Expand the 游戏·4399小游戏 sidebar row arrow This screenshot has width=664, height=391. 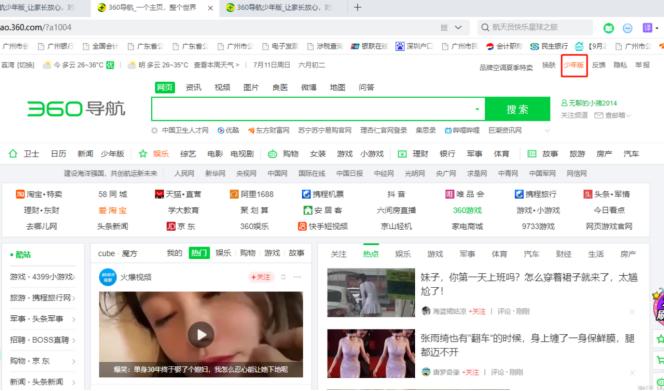coord(74,277)
